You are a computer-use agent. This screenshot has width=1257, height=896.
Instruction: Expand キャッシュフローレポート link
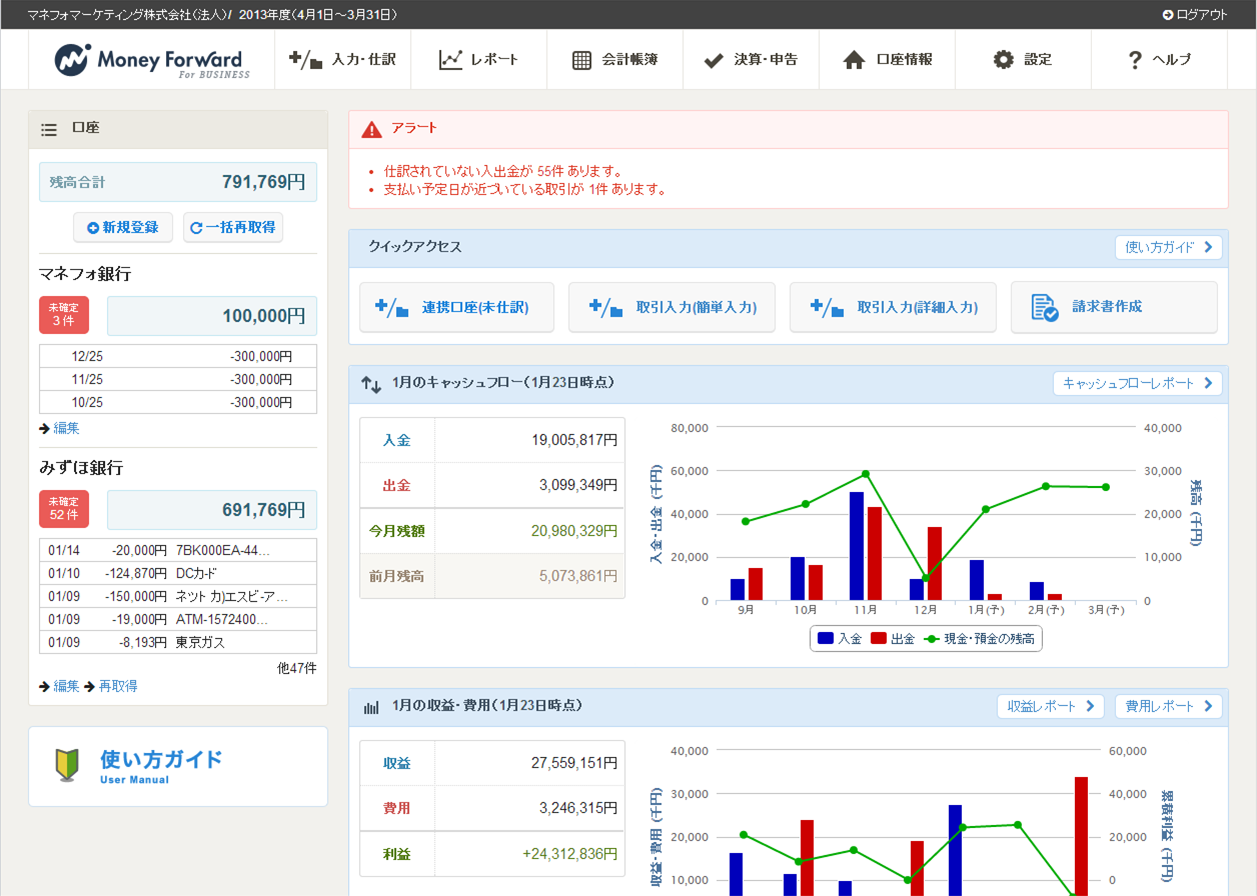[1139, 383]
